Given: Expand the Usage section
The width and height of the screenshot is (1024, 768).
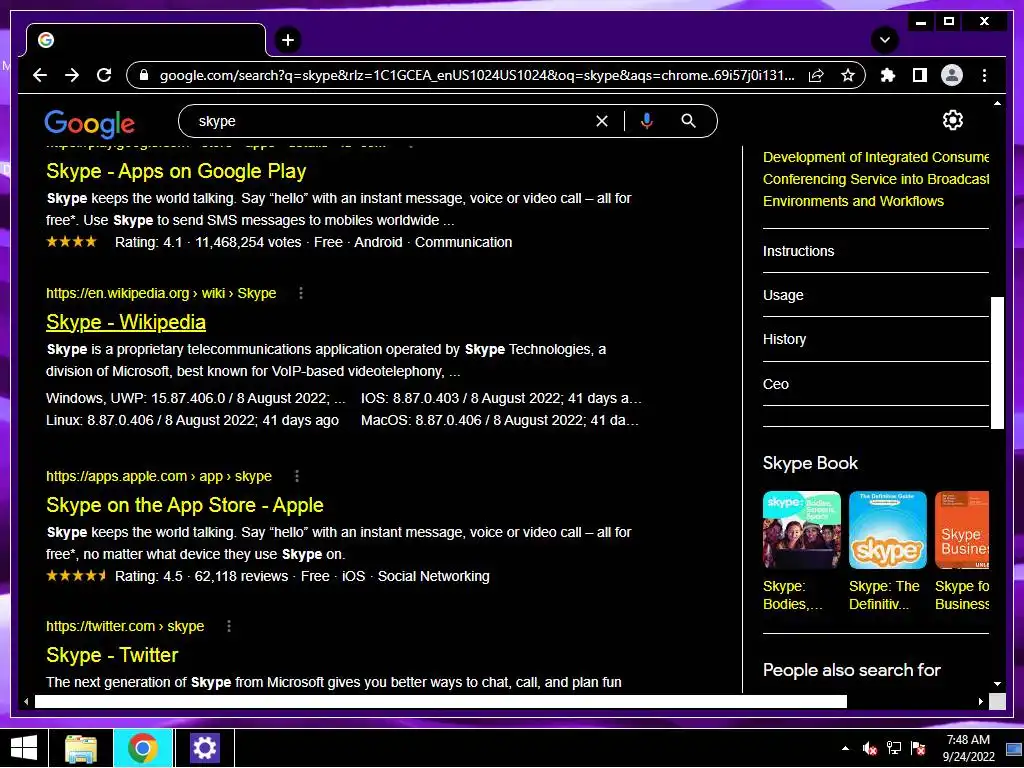Looking at the screenshot, I should tap(876, 295).
